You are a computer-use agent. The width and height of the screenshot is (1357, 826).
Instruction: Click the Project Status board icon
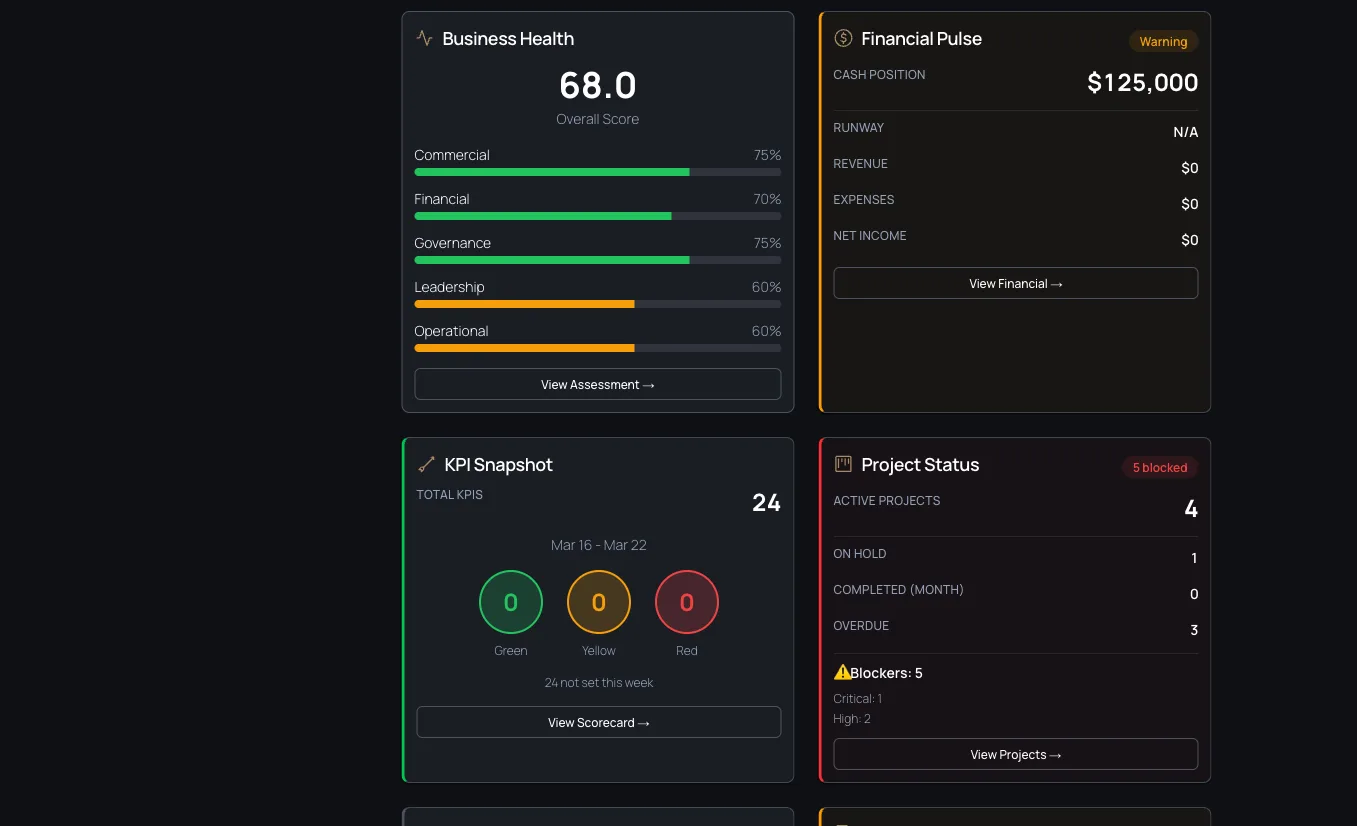pyautogui.click(x=843, y=464)
